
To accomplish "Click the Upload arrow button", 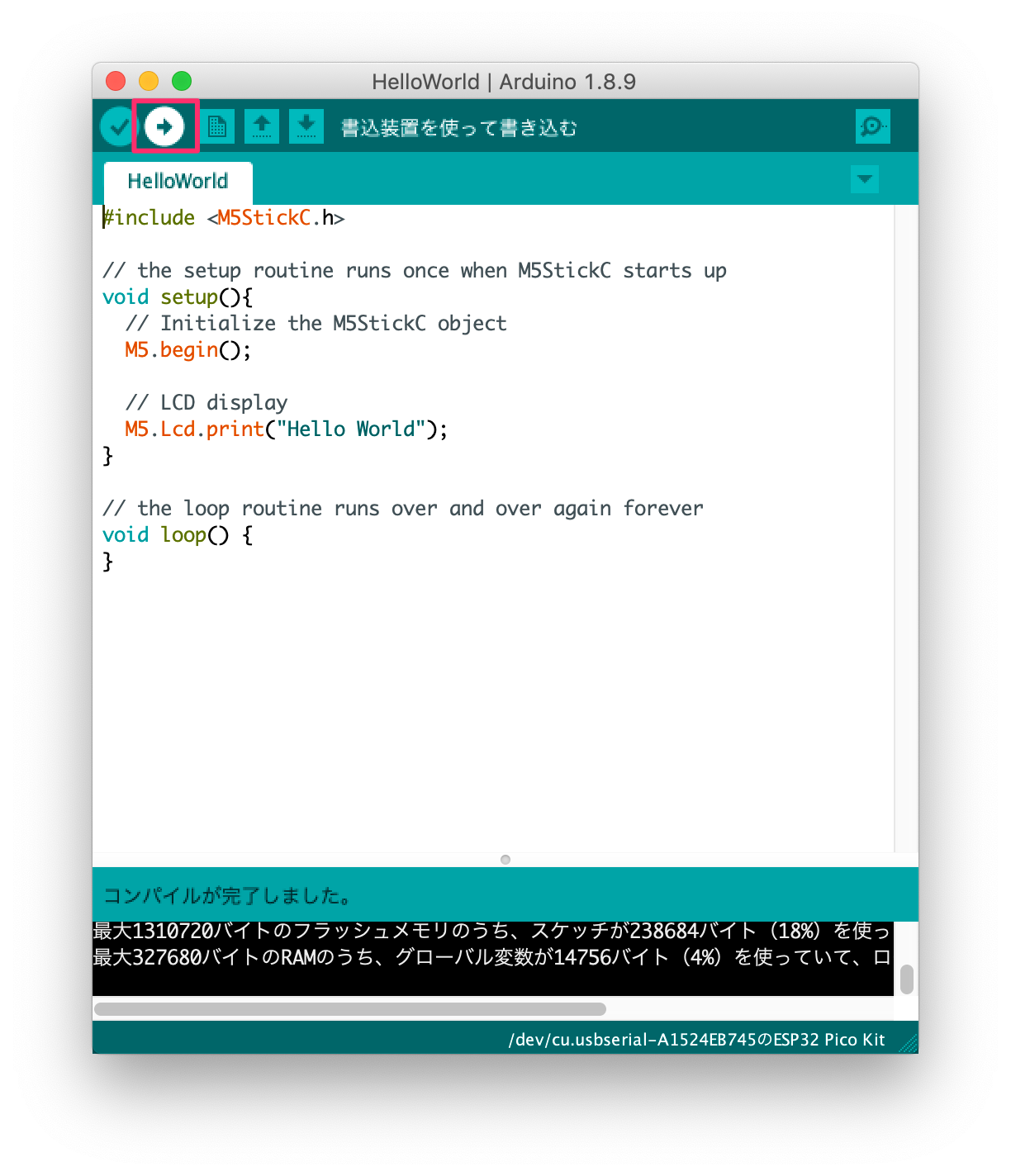I will pos(164,127).
